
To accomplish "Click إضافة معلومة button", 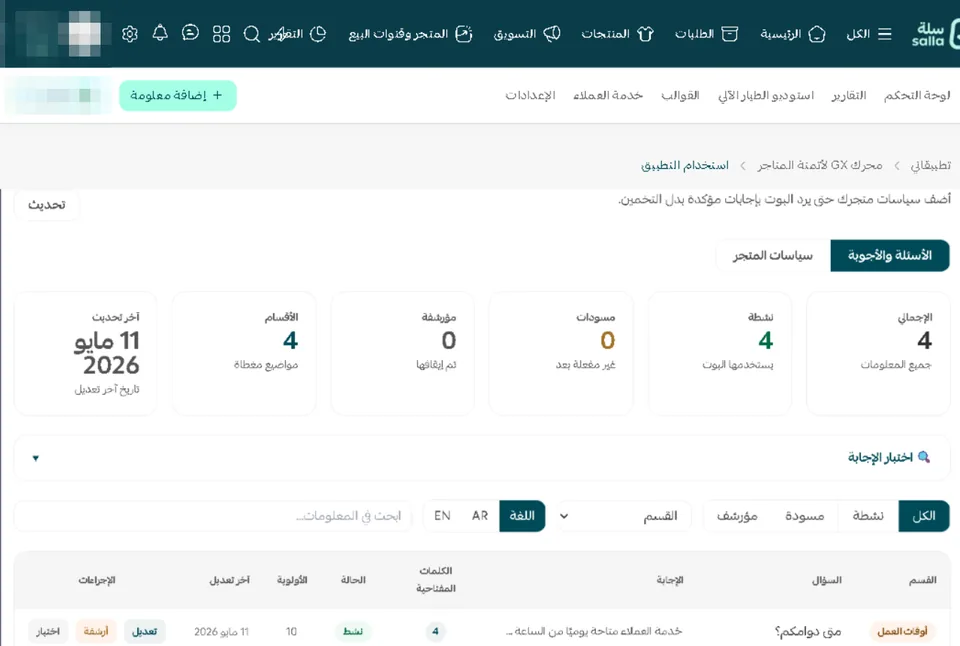I will [x=178, y=96].
